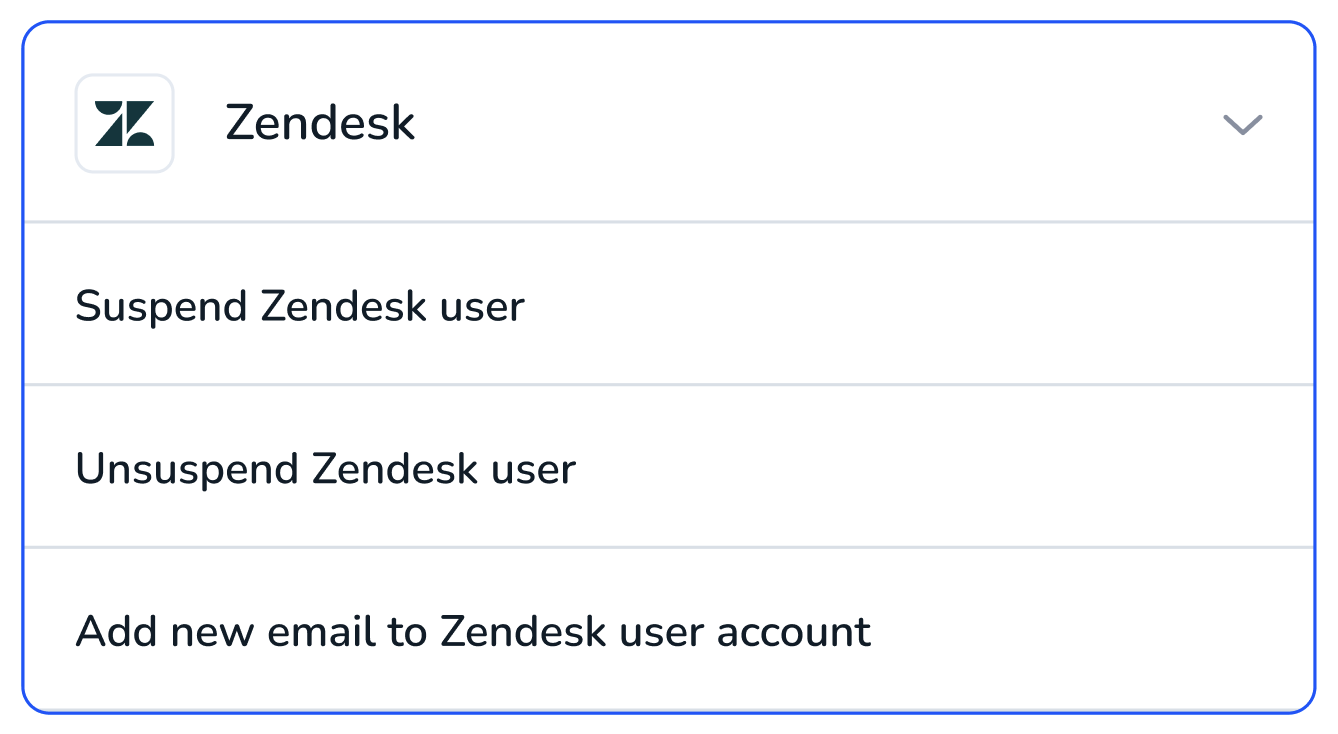Click the Zendesk integration title
The height and width of the screenshot is (734, 1338).
[x=320, y=123]
